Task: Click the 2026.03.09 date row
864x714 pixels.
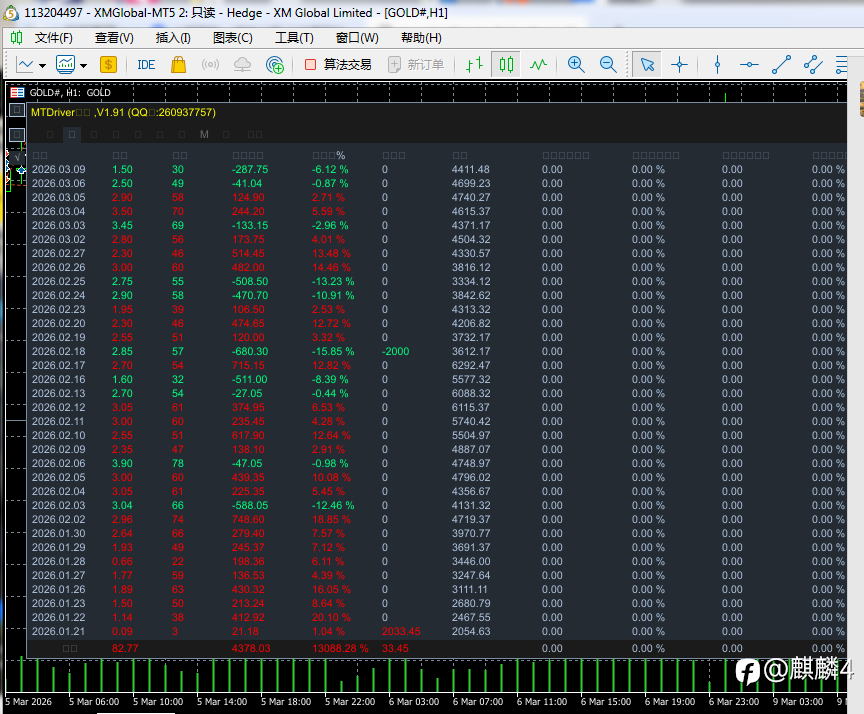Action: (x=58, y=170)
